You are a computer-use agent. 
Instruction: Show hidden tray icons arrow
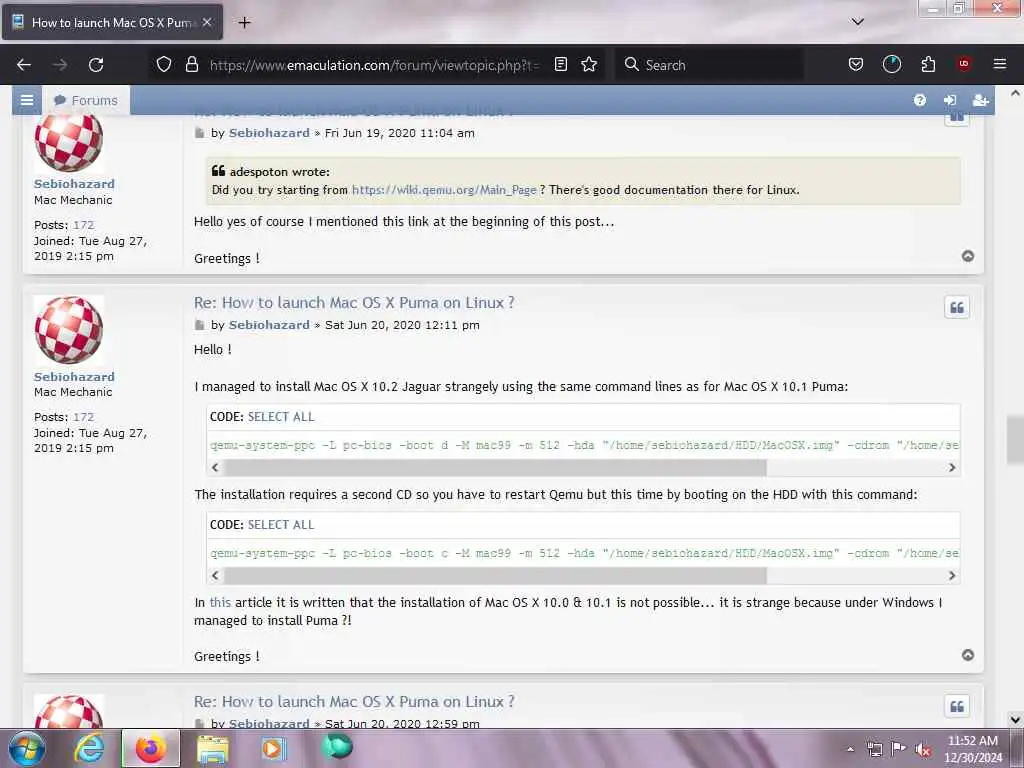[850, 749]
